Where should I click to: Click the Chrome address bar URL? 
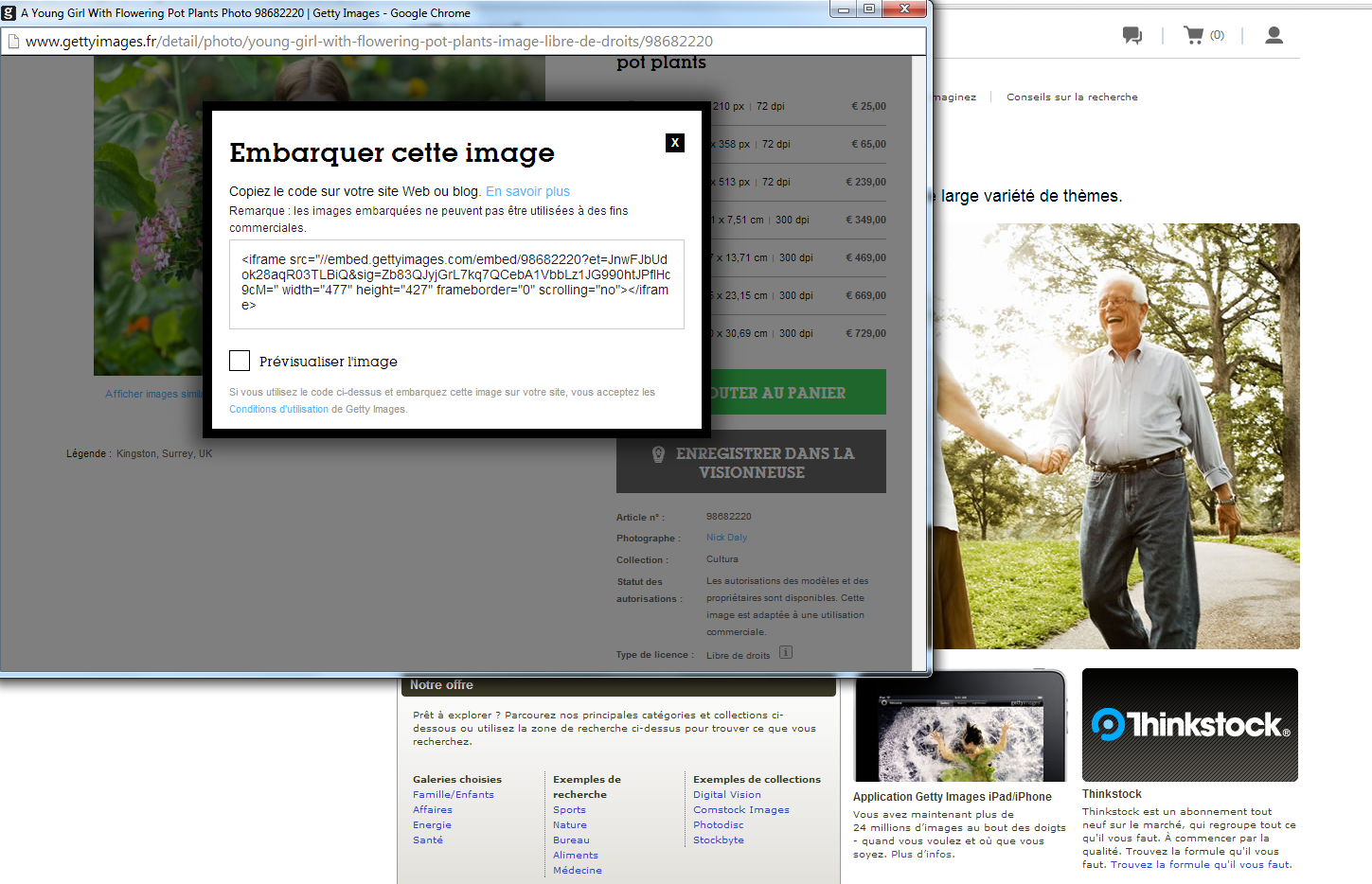click(369, 42)
